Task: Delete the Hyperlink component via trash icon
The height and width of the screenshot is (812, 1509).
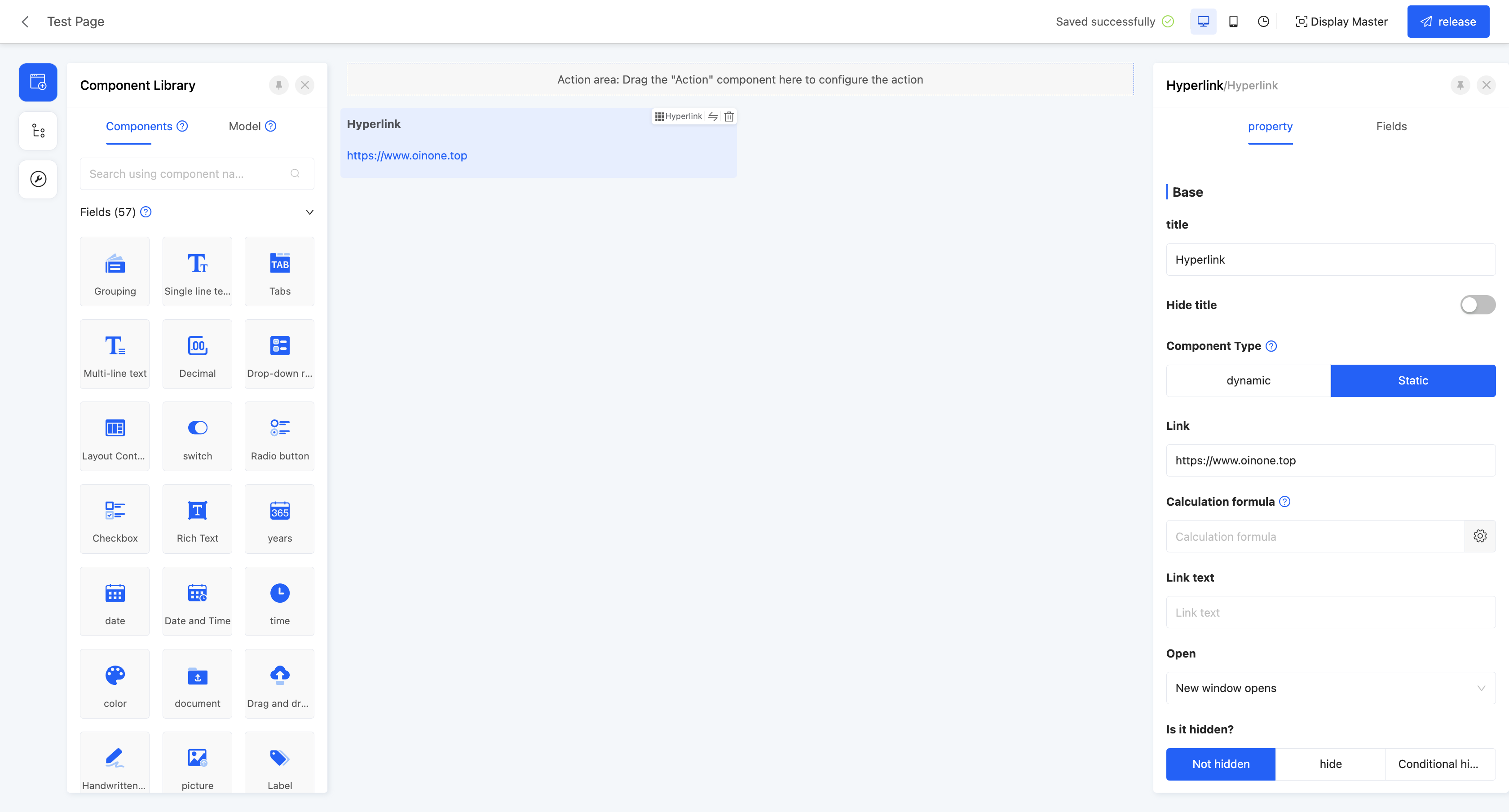Action: tap(729, 117)
